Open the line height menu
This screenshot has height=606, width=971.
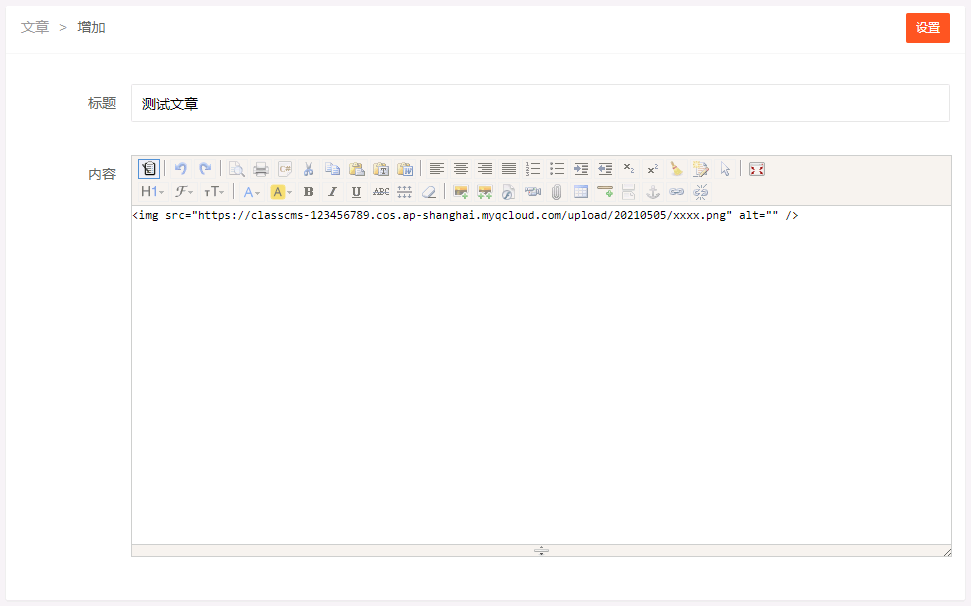pos(404,192)
